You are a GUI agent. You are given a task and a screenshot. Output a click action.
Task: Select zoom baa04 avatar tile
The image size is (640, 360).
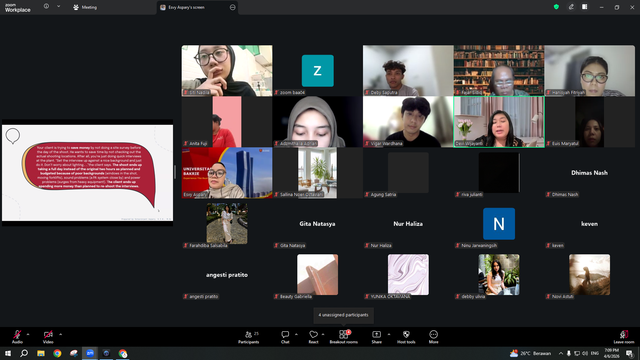pyautogui.click(x=318, y=71)
